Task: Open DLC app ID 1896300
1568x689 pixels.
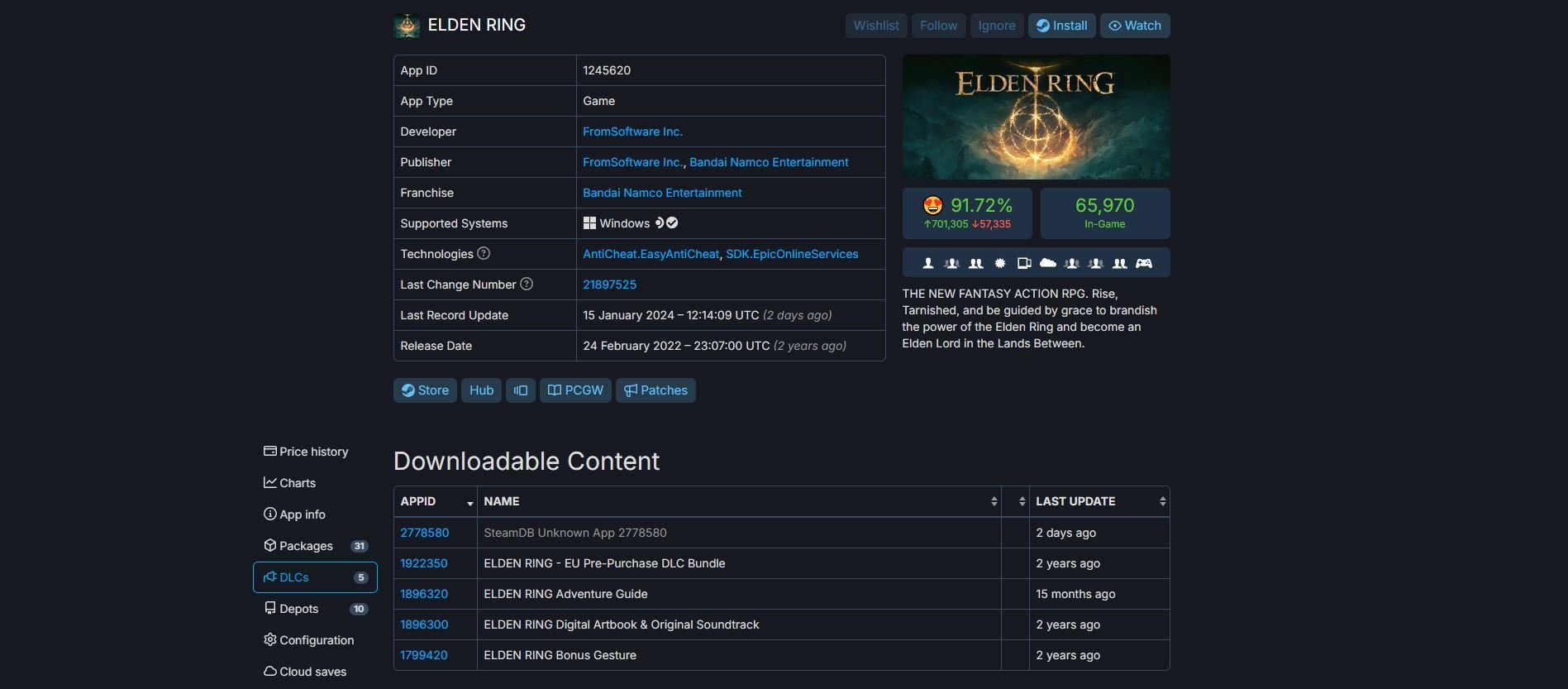Action: pos(424,624)
